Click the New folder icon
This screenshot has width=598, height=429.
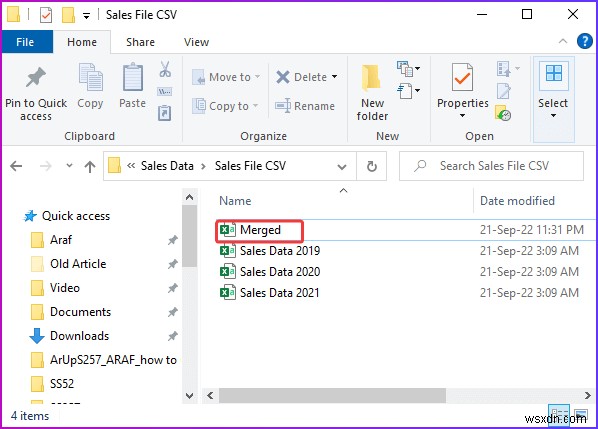click(x=371, y=78)
